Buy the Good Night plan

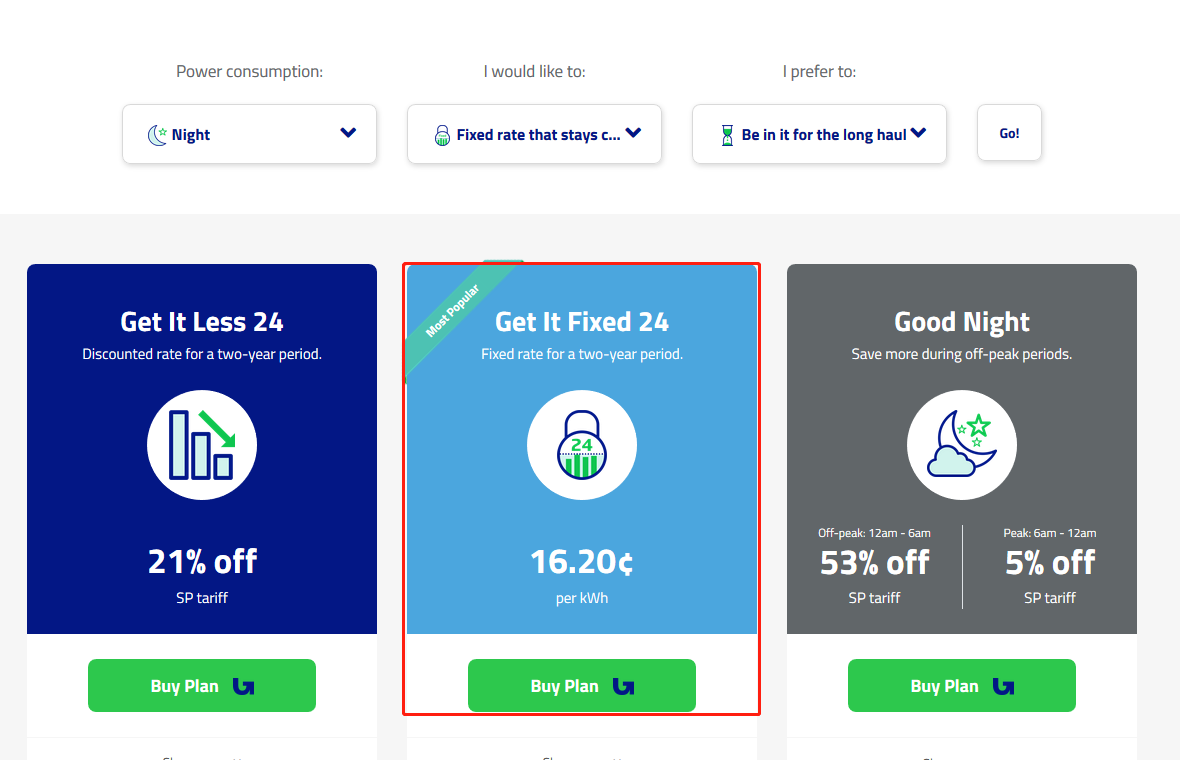coord(961,686)
